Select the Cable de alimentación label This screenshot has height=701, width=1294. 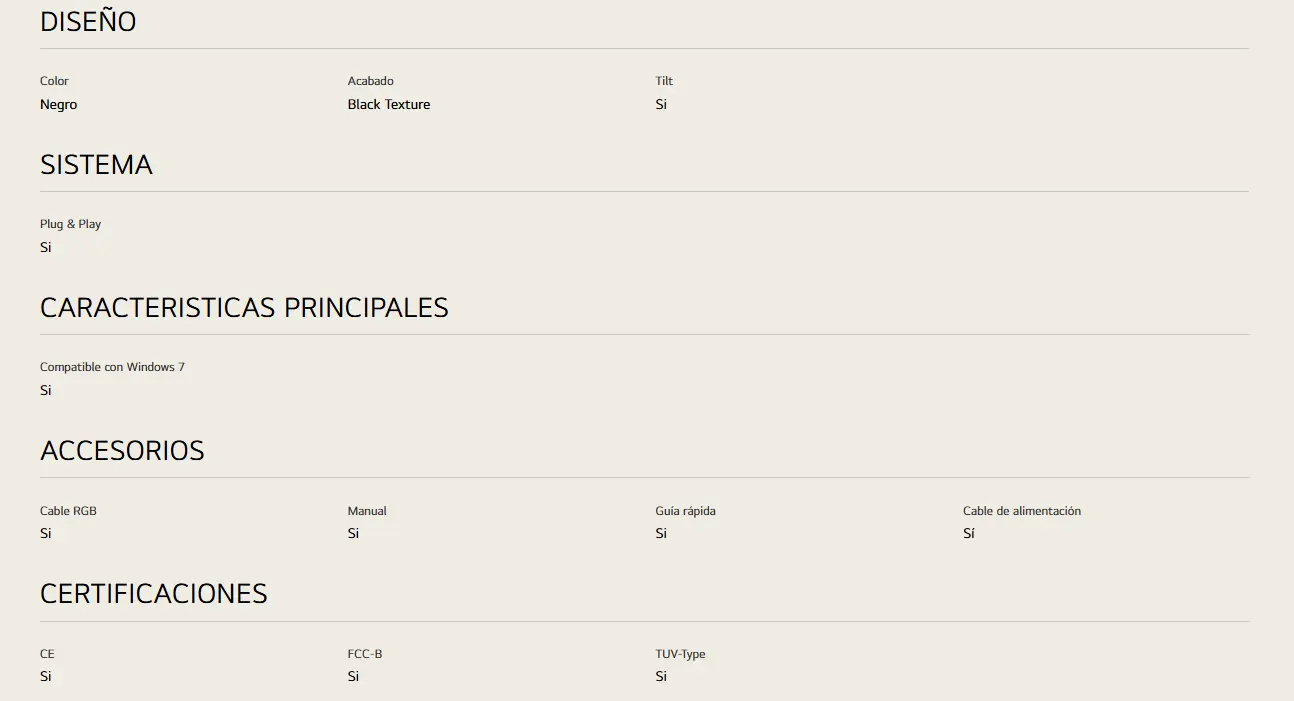tap(1022, 511)
